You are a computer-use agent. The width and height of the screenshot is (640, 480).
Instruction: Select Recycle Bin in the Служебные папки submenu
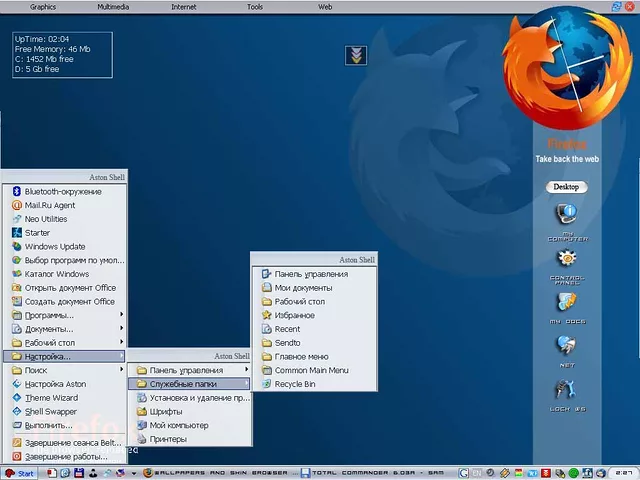point(295,384)
